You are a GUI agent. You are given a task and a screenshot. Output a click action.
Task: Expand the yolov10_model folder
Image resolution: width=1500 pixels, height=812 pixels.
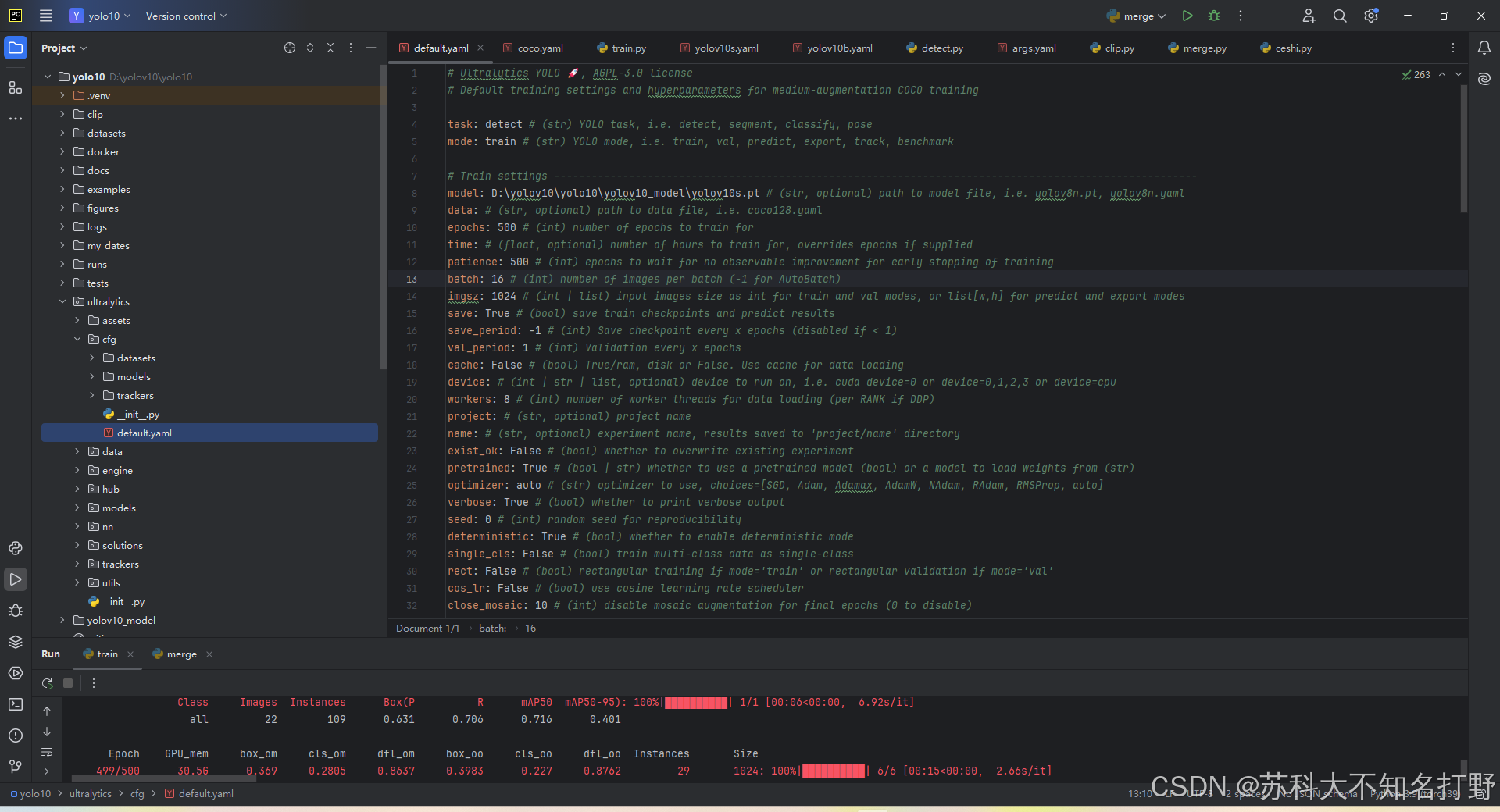[62, 620]
